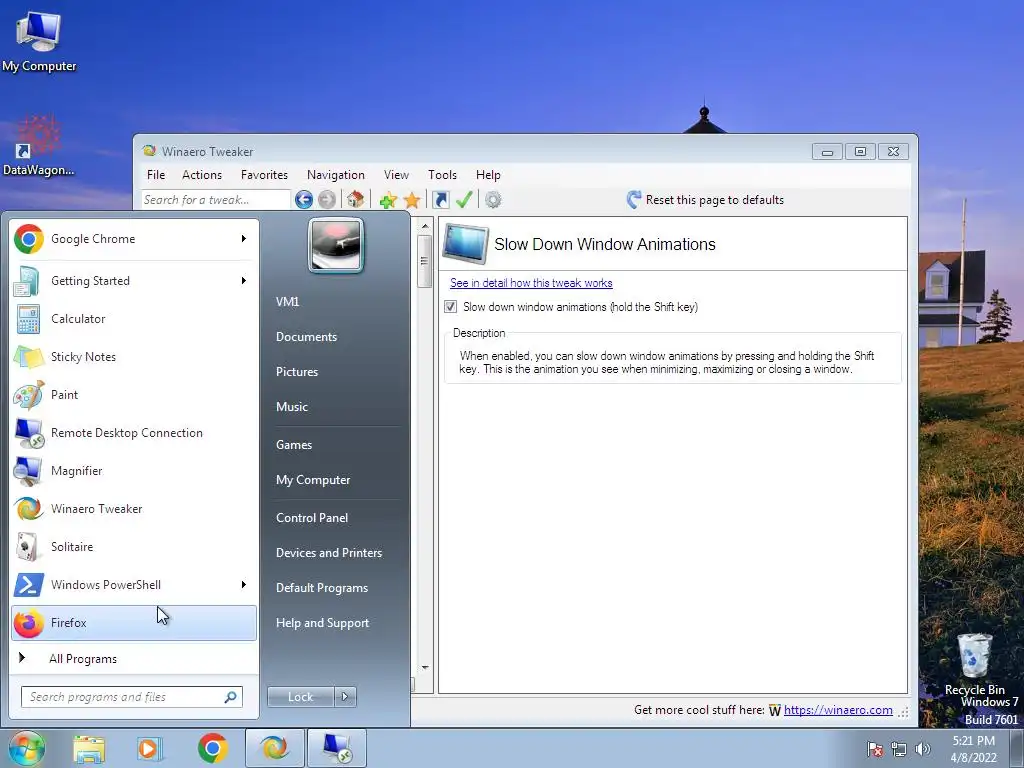
Task: Open the winaero.com link
Action: 838,710
